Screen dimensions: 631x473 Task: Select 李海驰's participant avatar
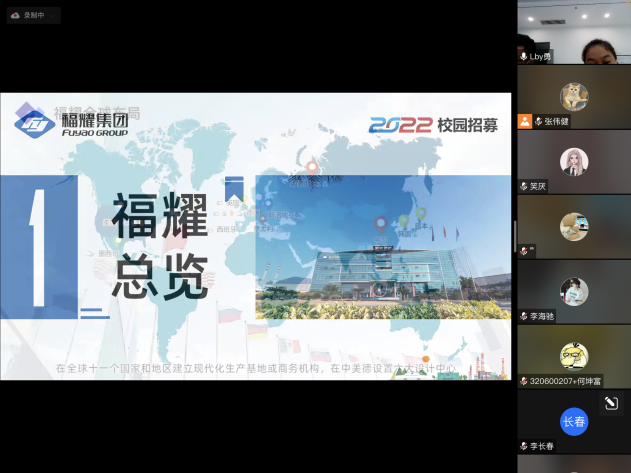573,291
